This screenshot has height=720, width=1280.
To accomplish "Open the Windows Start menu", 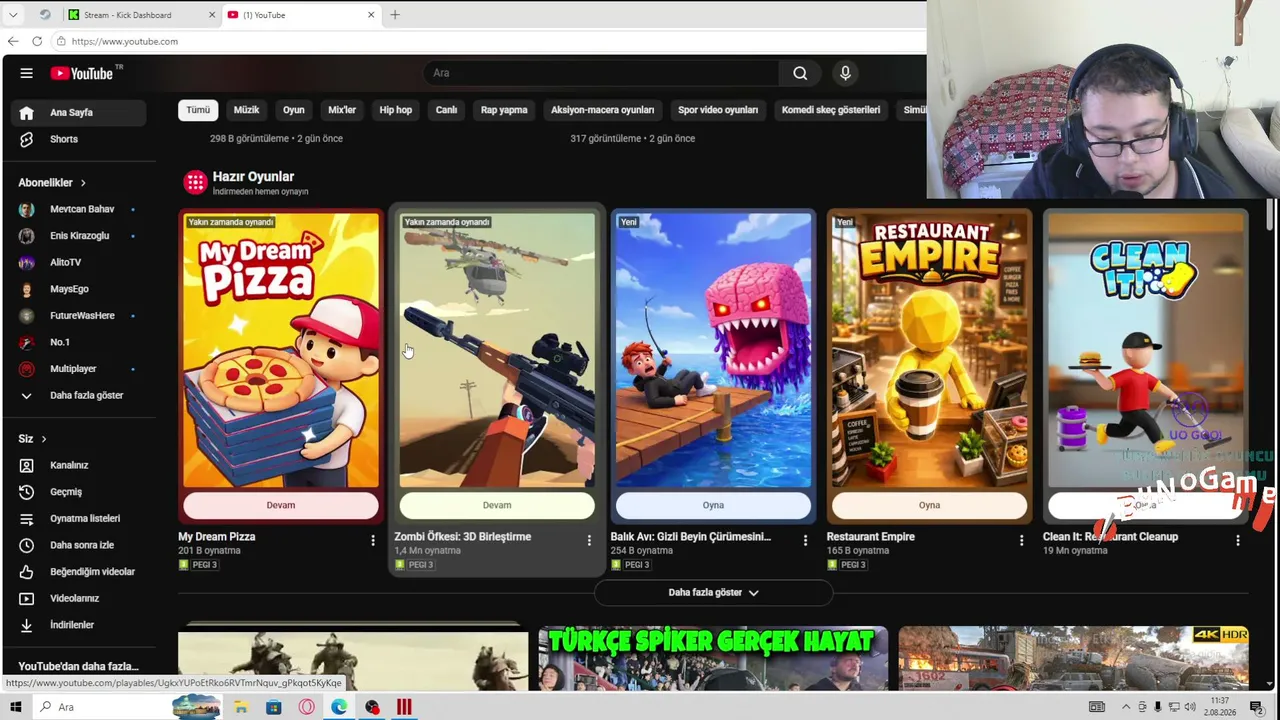I will [x=15, y=707].
